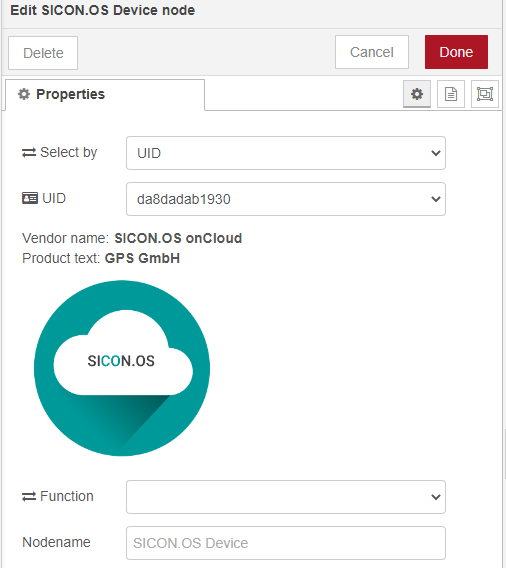Open UID dropdown showing da8dadab1930
The width and height of the screenshot is (506, 568).
[x=286, y=199]
